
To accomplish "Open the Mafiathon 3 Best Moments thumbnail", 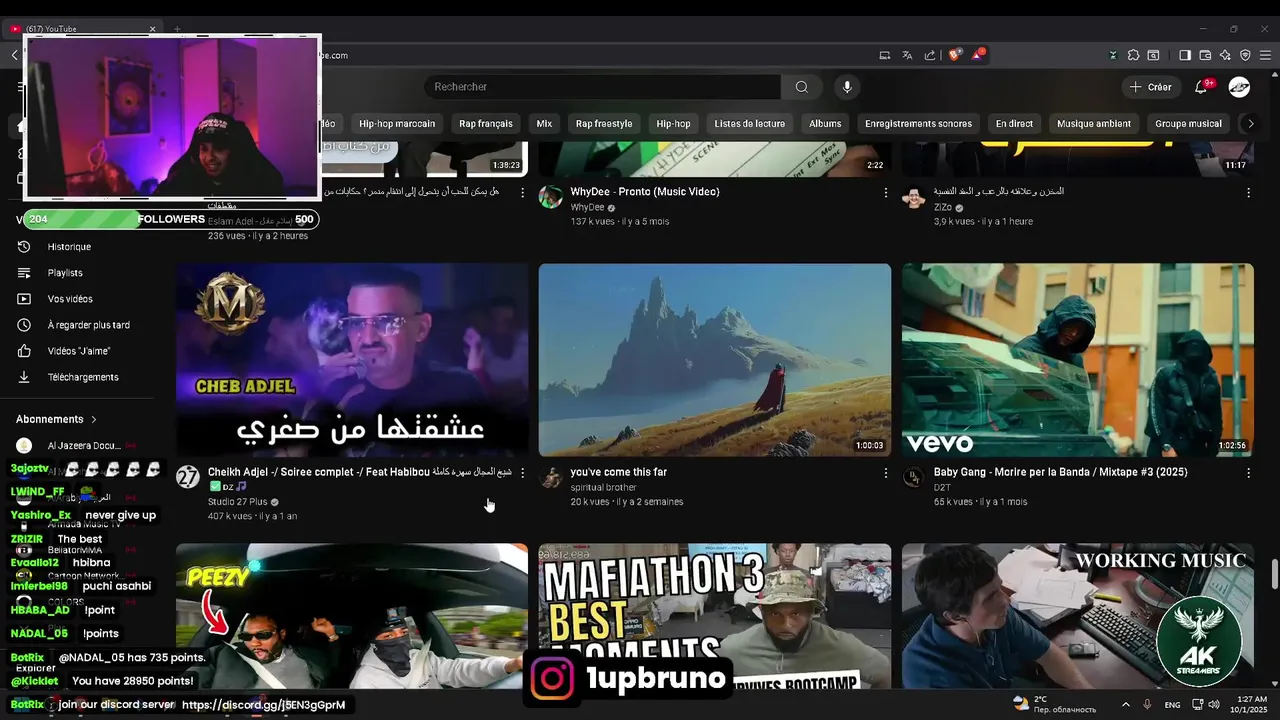I will coord(715,616).
